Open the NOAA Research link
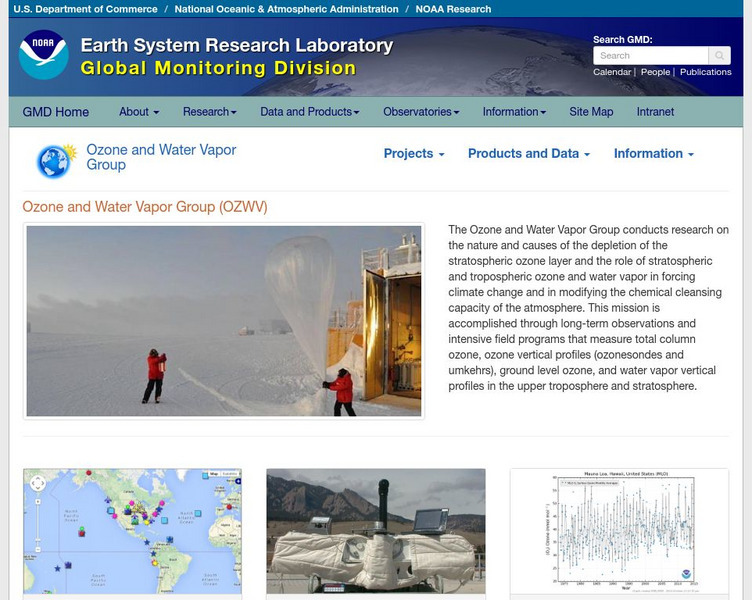Image resolution: width=752 pixels, height=600 pixels. click(x=453, y=9)
